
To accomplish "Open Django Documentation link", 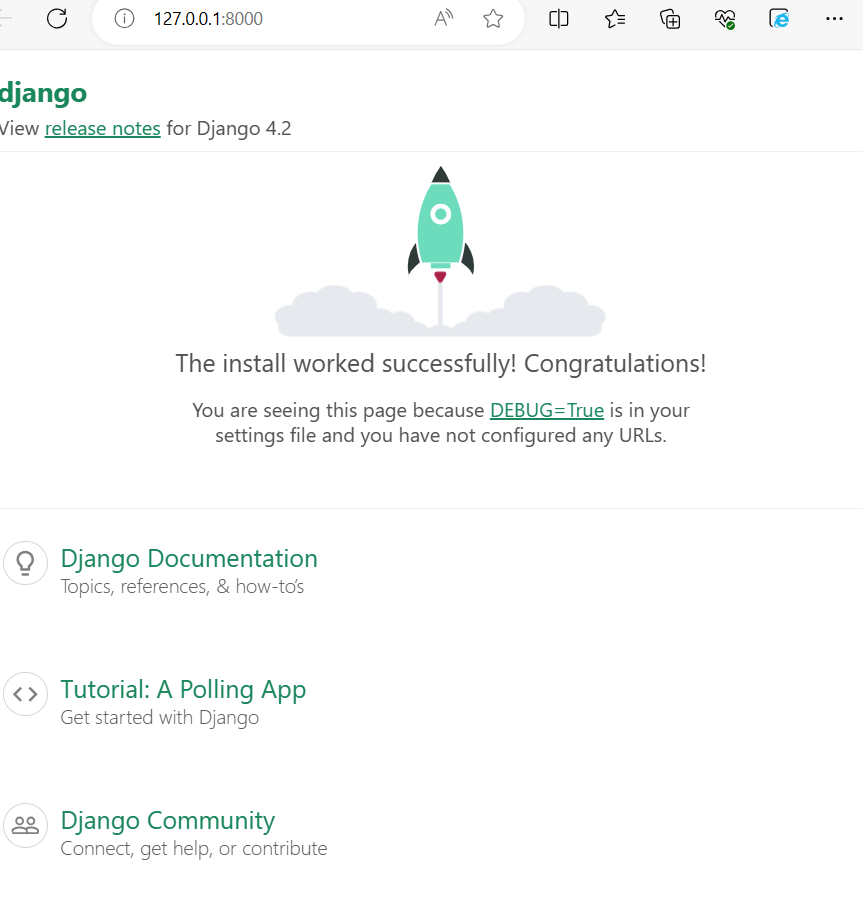I will point(189,558).
